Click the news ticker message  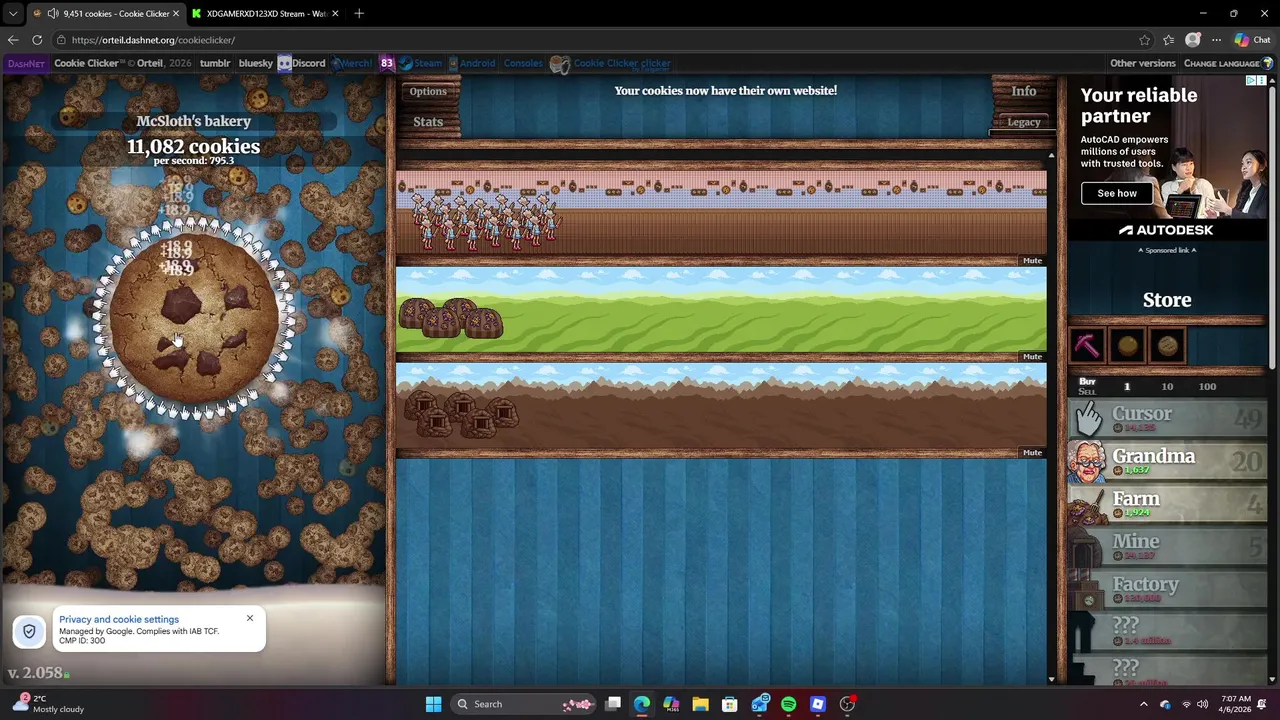726,90
